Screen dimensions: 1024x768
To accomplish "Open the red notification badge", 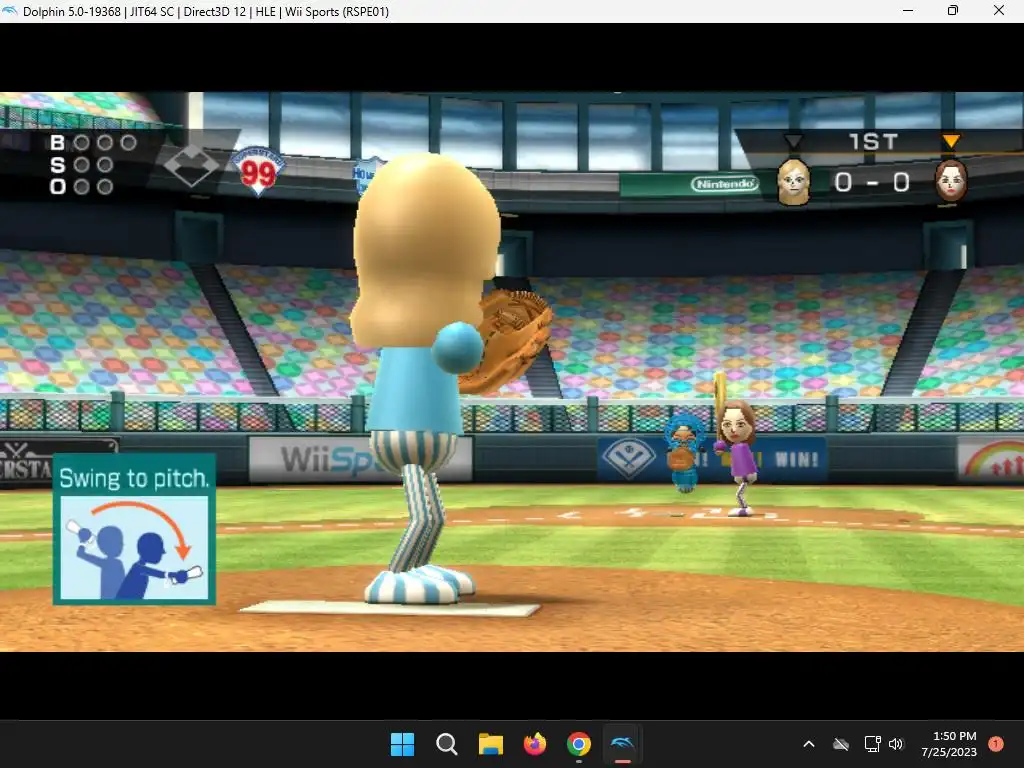I will pos(996,744).
